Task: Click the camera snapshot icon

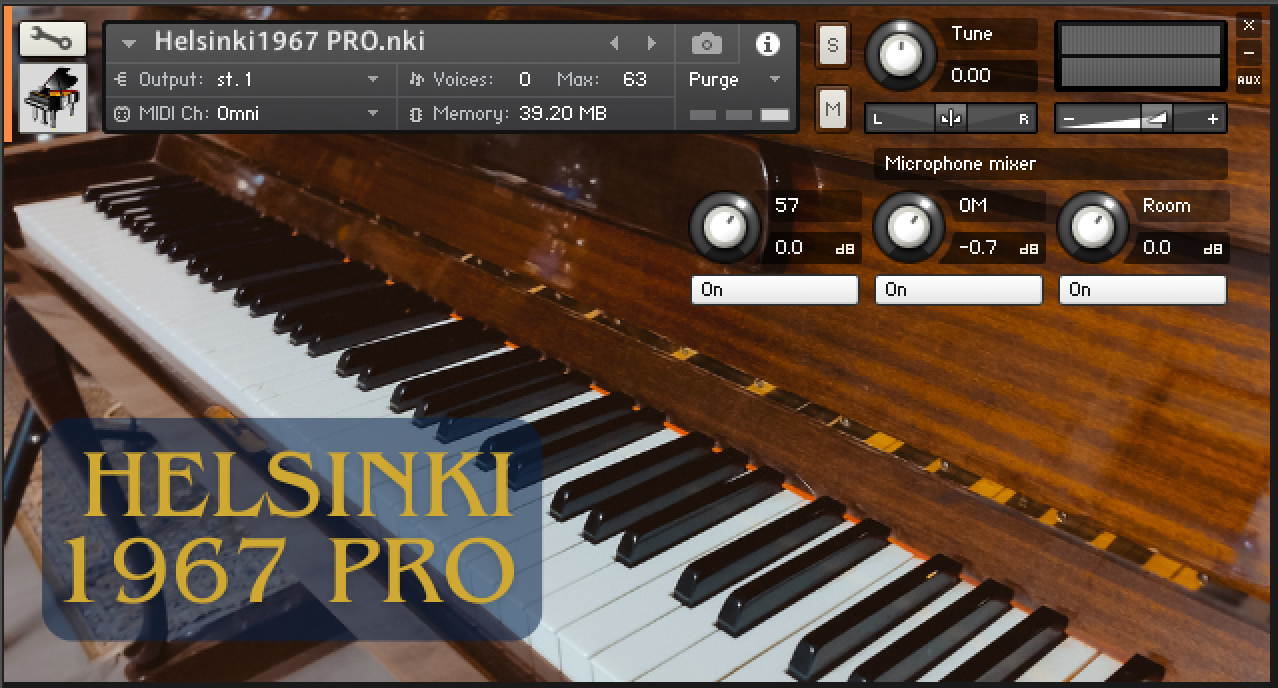Action: pos(707,44)
